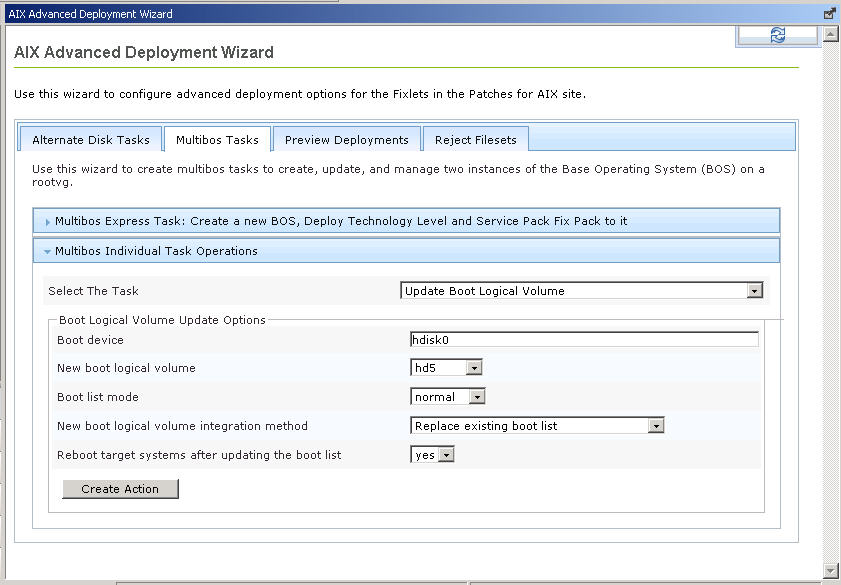This screenshot has height=585, width=841.
Task: Switch to the Alternate Disk Tasks tab
Action: [91, 139]
